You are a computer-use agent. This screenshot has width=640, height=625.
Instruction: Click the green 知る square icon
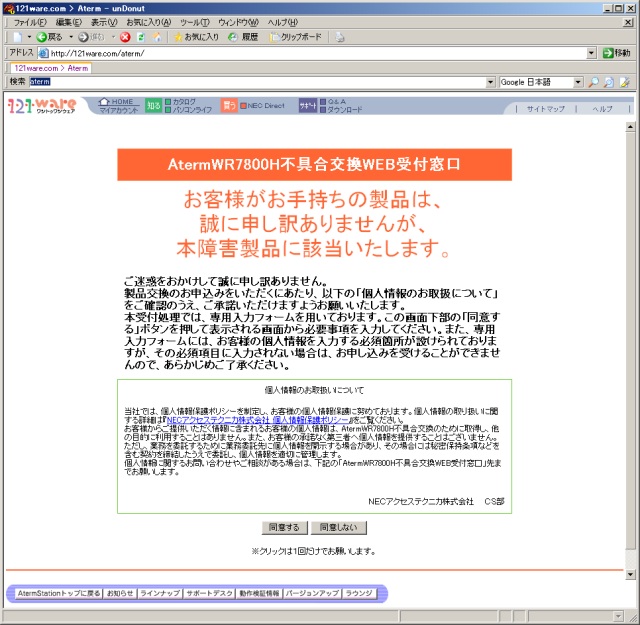point(154,106)
